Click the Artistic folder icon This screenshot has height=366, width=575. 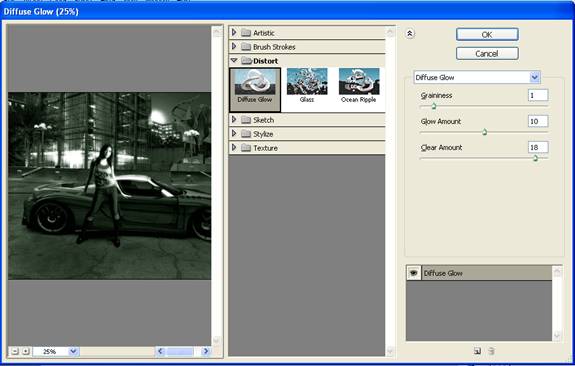[x=246, y=33]
